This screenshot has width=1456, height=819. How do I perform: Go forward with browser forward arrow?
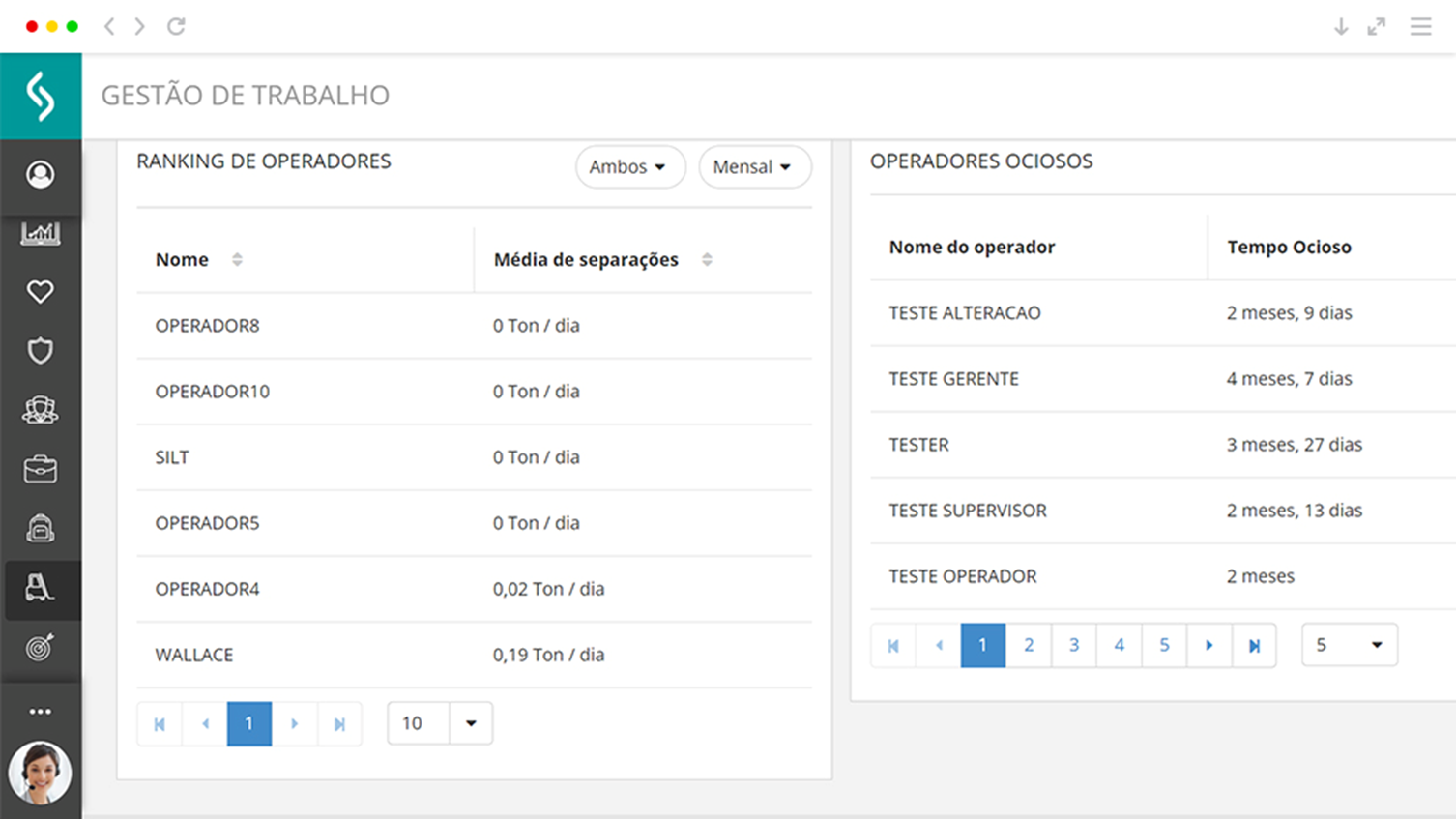tap(140, 26)
